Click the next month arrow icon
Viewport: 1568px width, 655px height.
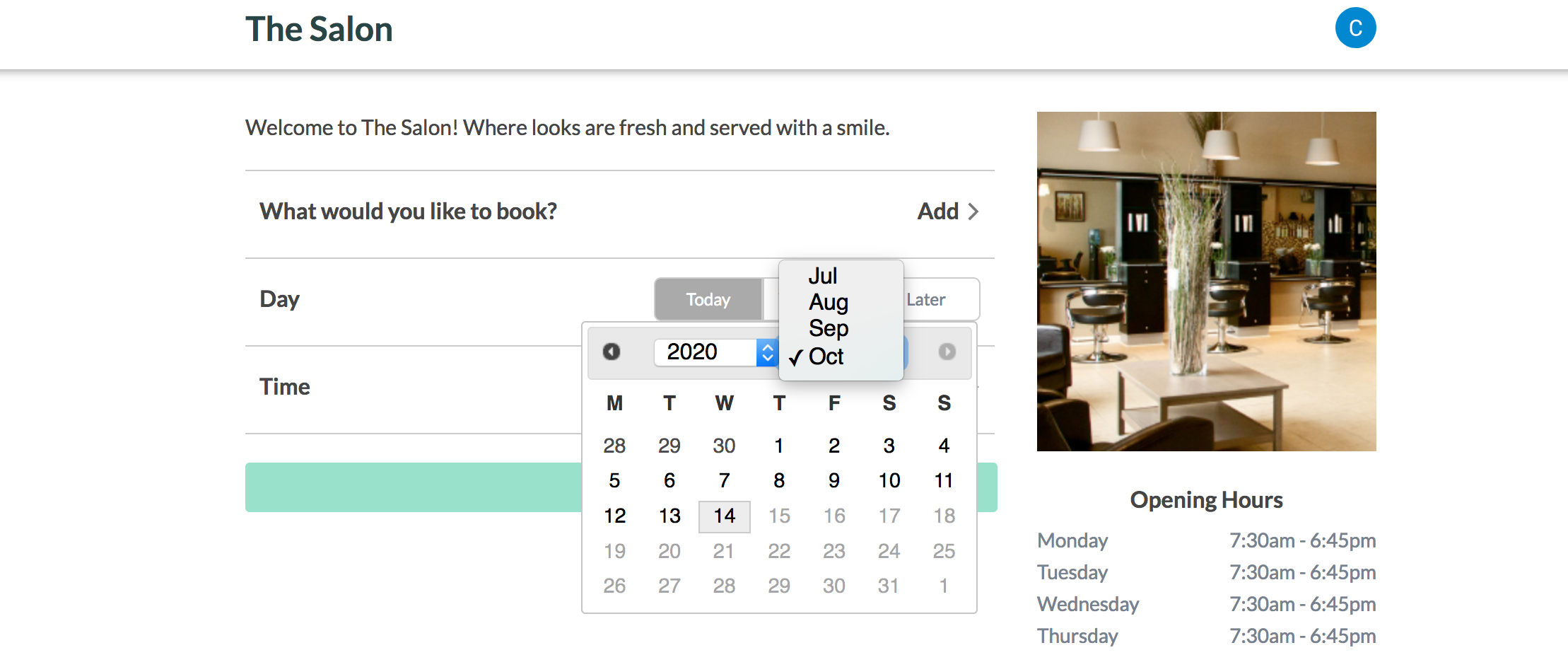click(x=947, y=352)
